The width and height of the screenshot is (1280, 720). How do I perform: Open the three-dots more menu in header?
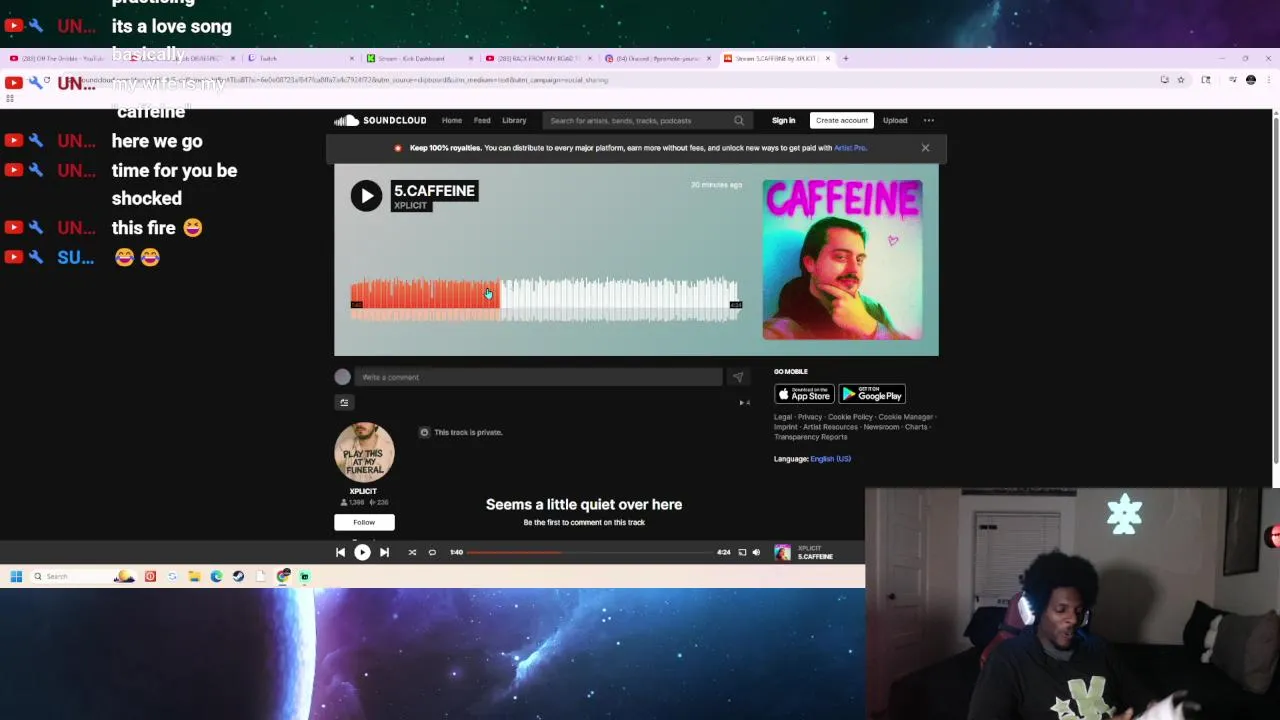tap(929, 120)
